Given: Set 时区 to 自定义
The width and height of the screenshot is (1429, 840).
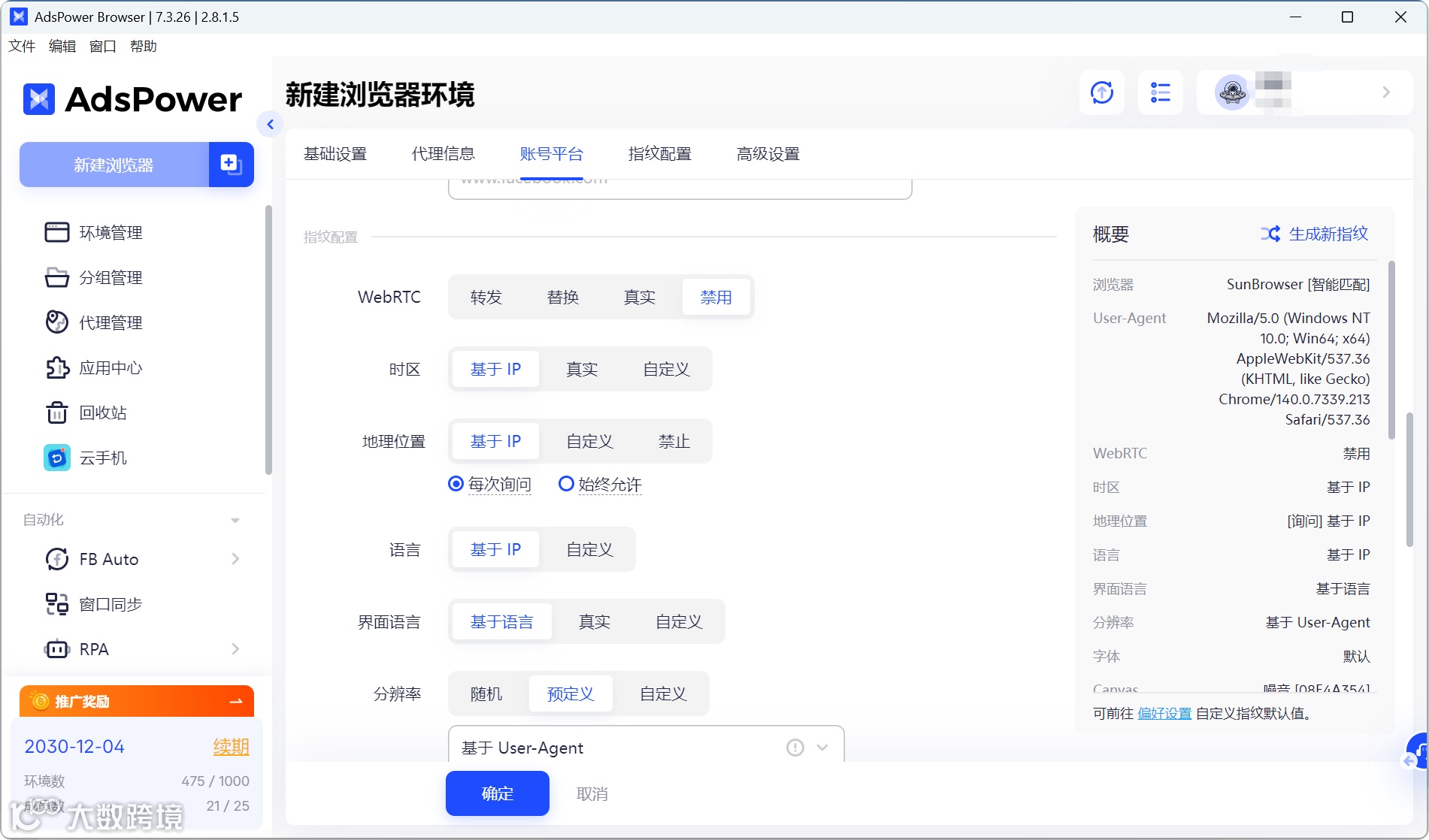Looking at the screenshot, I should point(667,369).
